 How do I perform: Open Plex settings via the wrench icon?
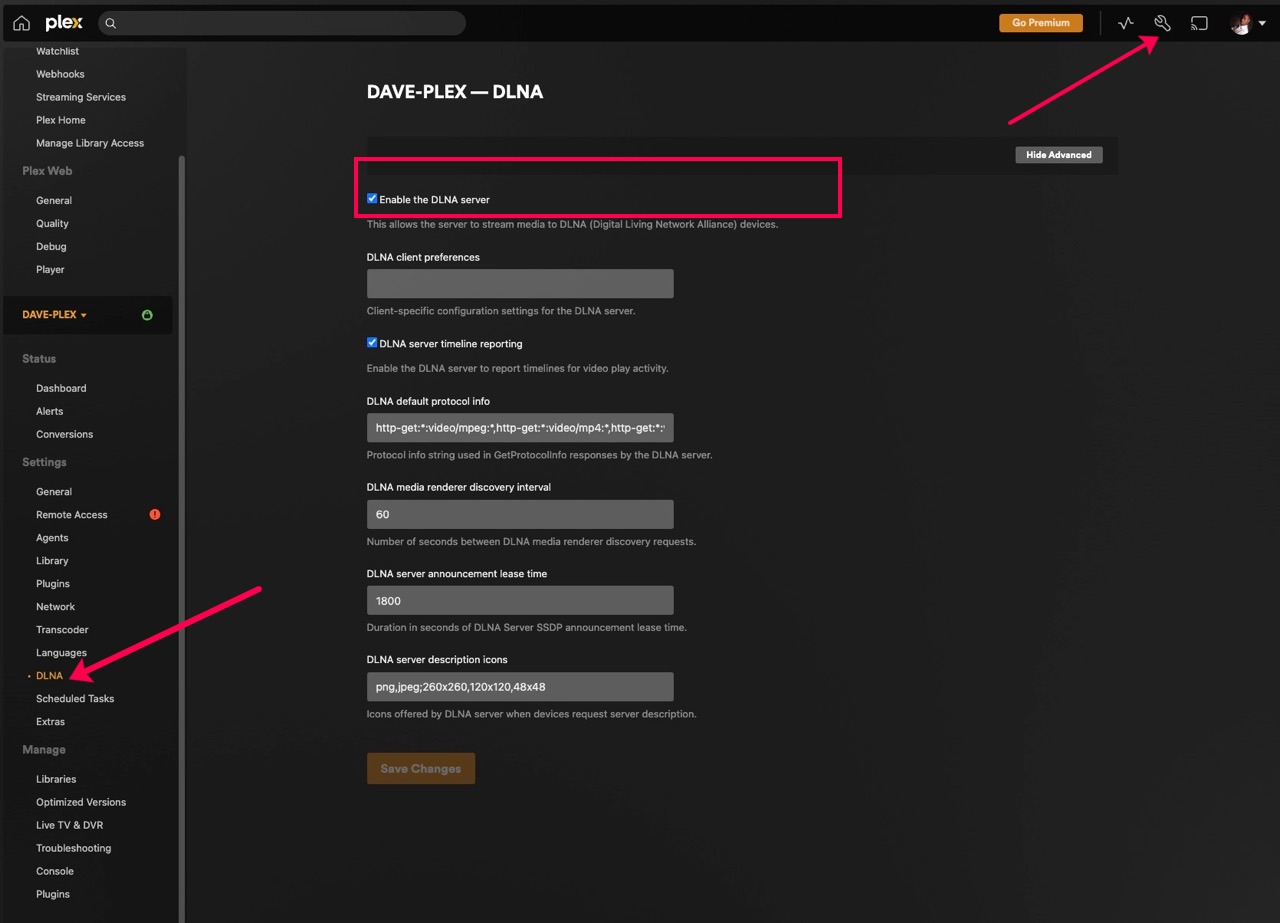(x=1161, y=22)
